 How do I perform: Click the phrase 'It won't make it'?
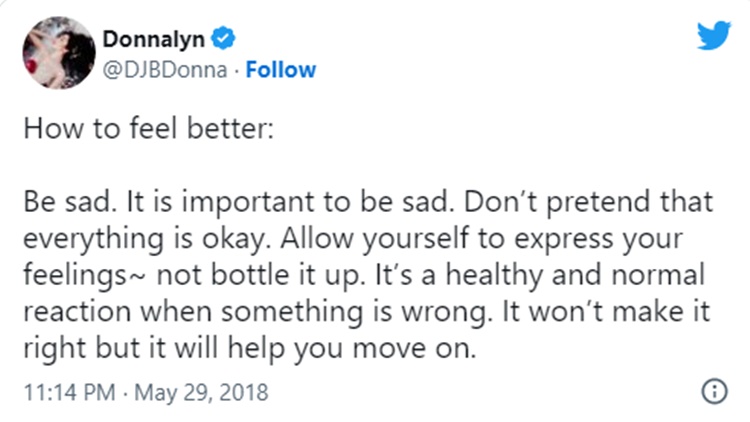606,311
